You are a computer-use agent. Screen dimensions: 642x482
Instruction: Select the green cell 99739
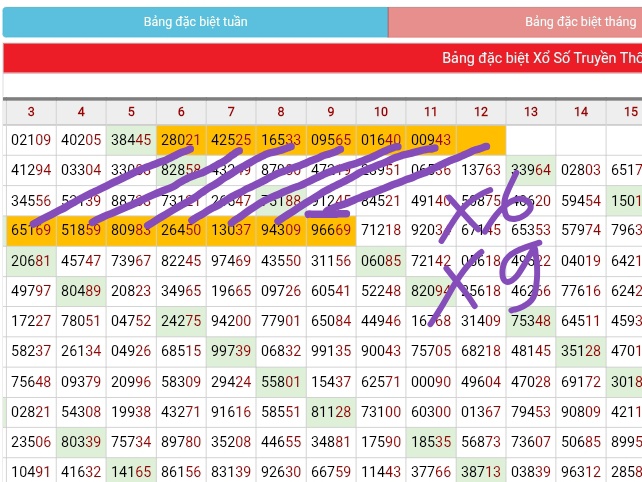(230, 351)
